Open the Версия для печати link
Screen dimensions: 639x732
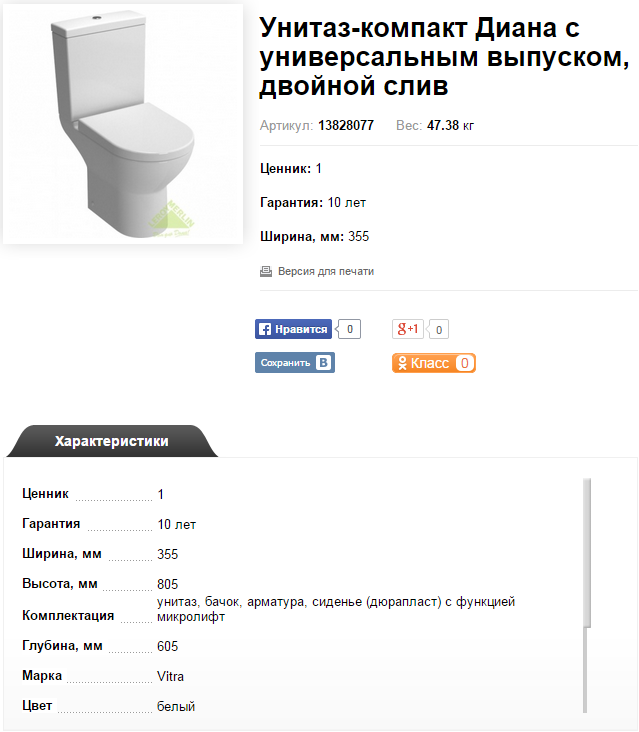click(x=326, y=271)
